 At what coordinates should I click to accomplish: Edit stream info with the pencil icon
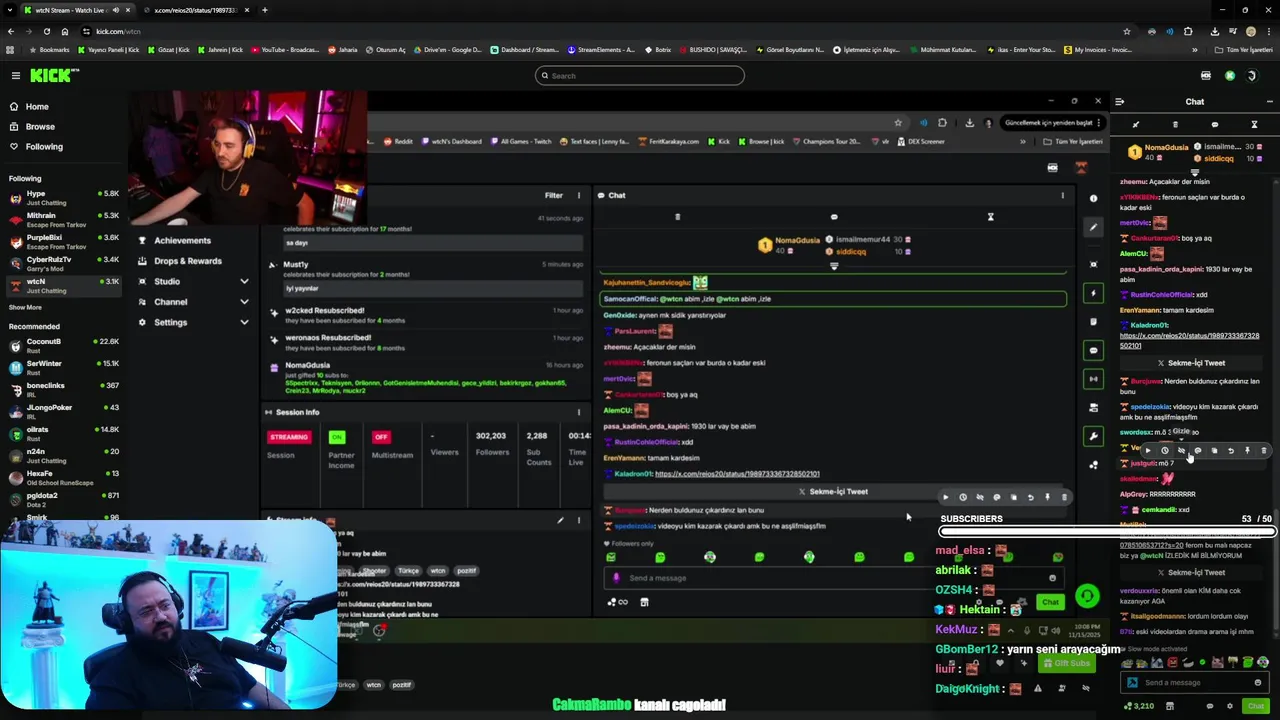tap(560, 520)
